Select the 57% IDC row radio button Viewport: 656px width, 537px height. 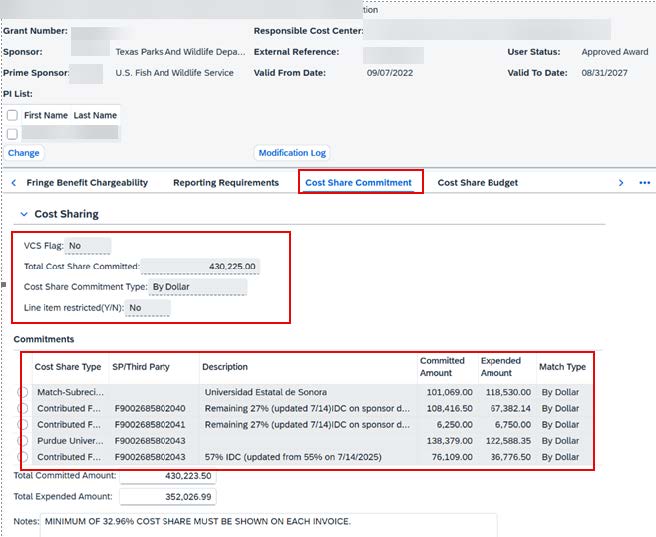[23, 457]
